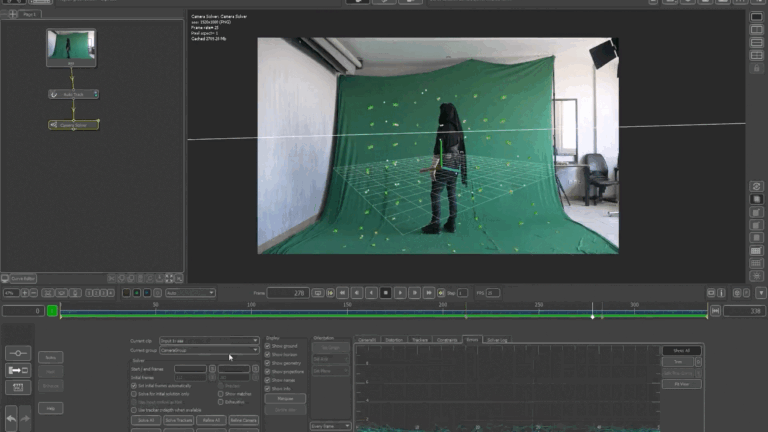This screenshot has height=432, width=768.
Task: Click the keyframe marker near frame 210
Action: (466, 317)
